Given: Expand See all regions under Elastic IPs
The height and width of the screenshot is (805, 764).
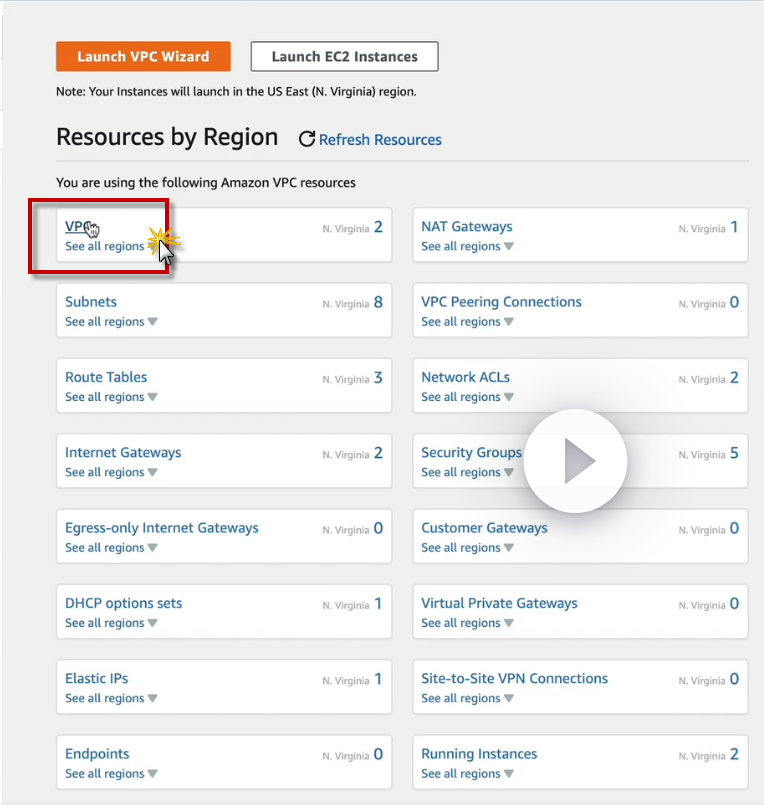Looking at the screenshot, I should [x=111, y=699].
